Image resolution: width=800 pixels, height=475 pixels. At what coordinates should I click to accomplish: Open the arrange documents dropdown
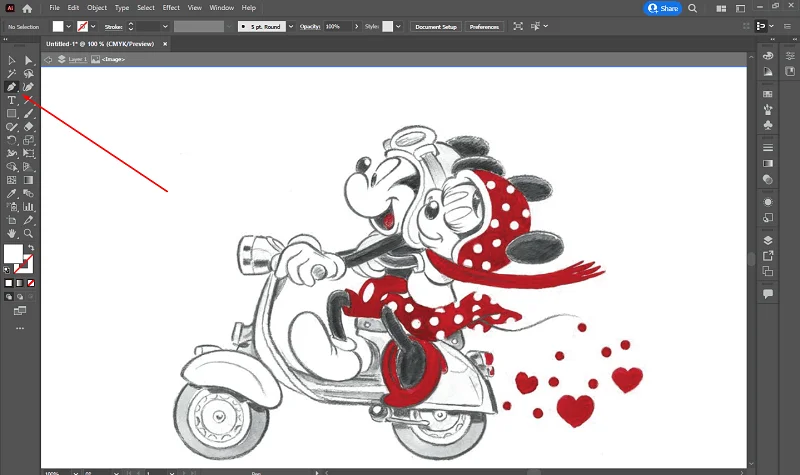pyautogui.click(x=721, y=8)
